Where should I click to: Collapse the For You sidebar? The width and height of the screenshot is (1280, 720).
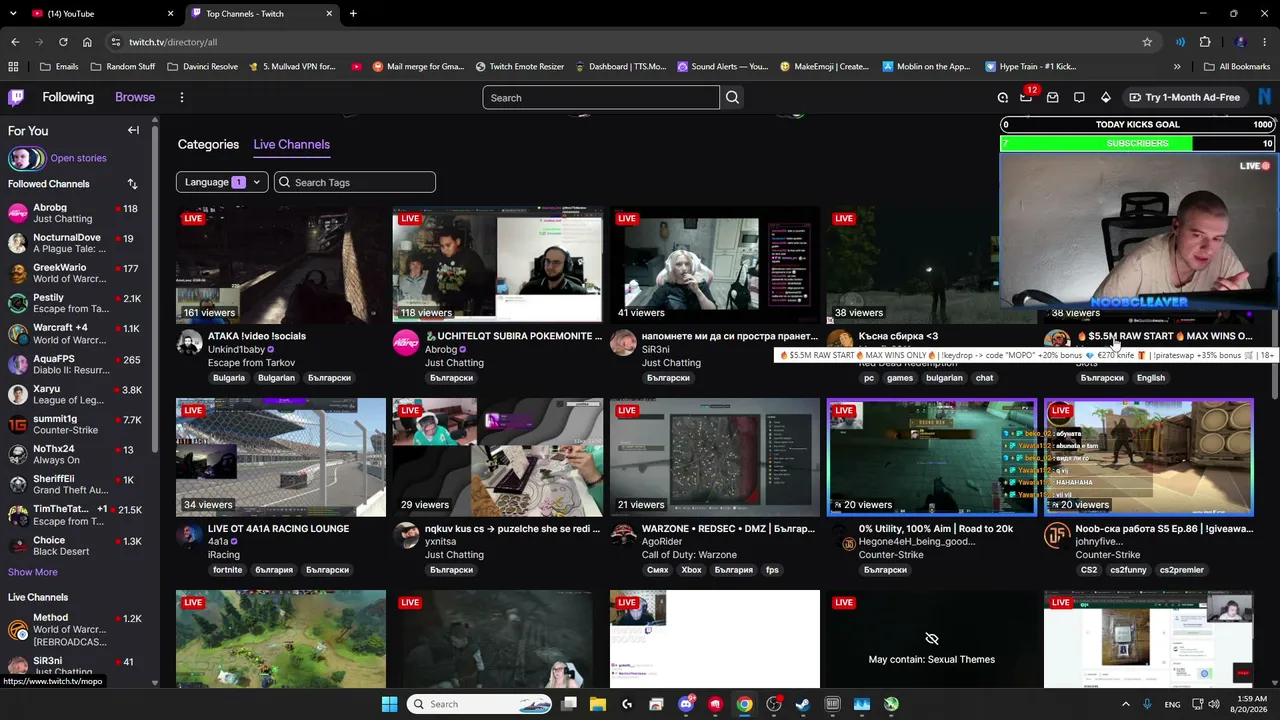tap(133, 130)
